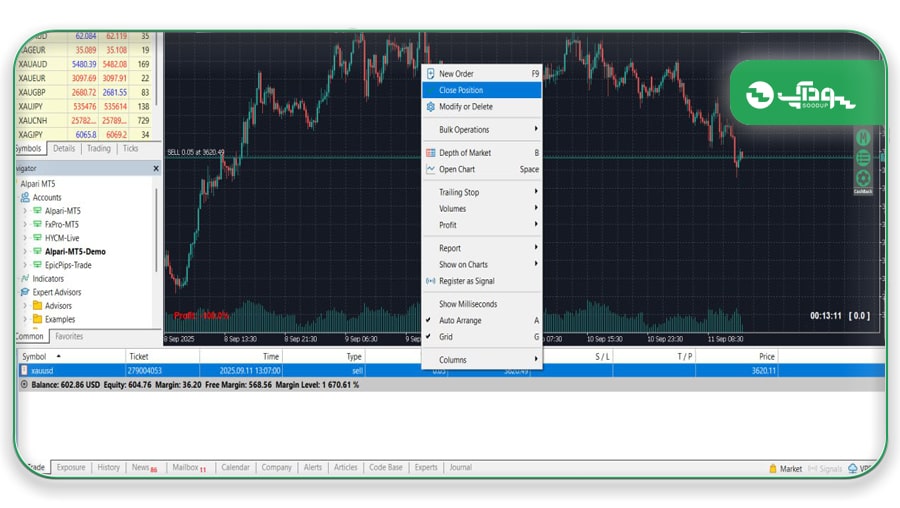The width and height of the screenshot is (900, 508).
Task: Open the History tab
Action: coord(108,468)
